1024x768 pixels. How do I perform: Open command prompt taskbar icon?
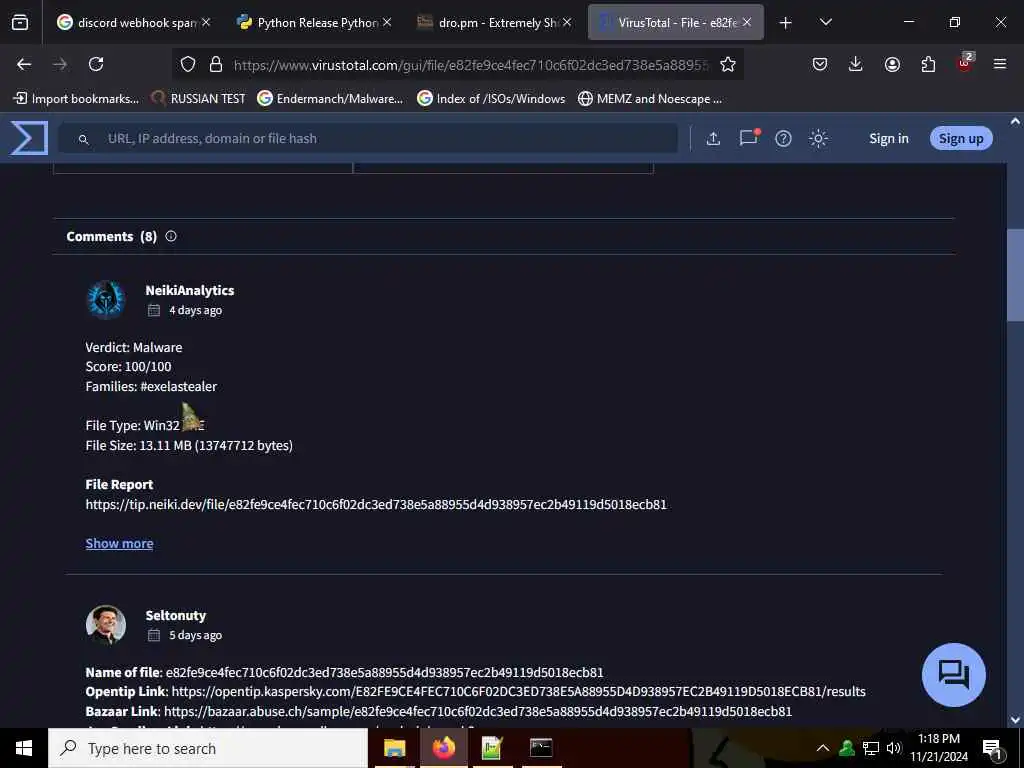coord(541,748)
